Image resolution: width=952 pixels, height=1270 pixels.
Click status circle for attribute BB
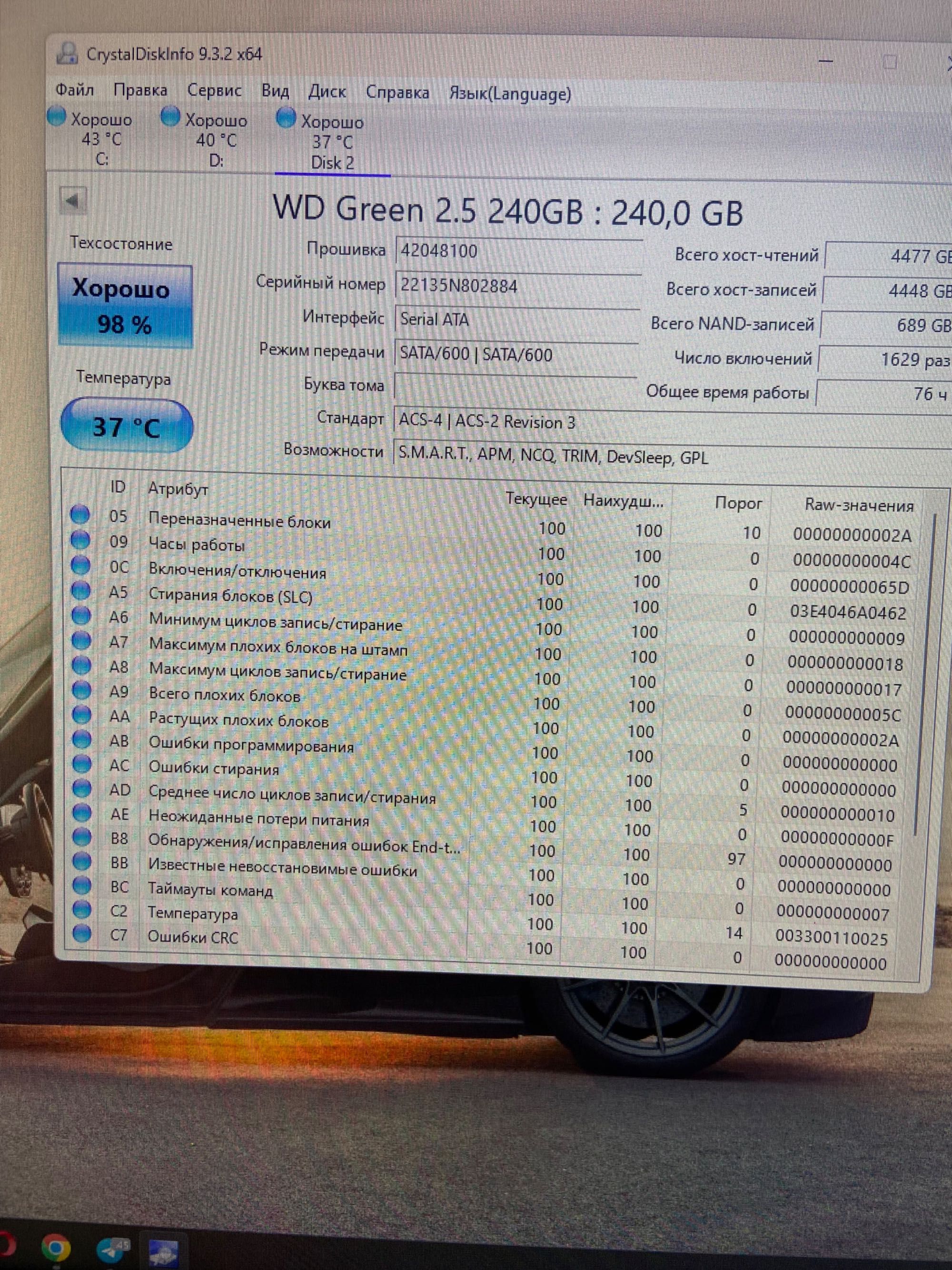[81, 861]
